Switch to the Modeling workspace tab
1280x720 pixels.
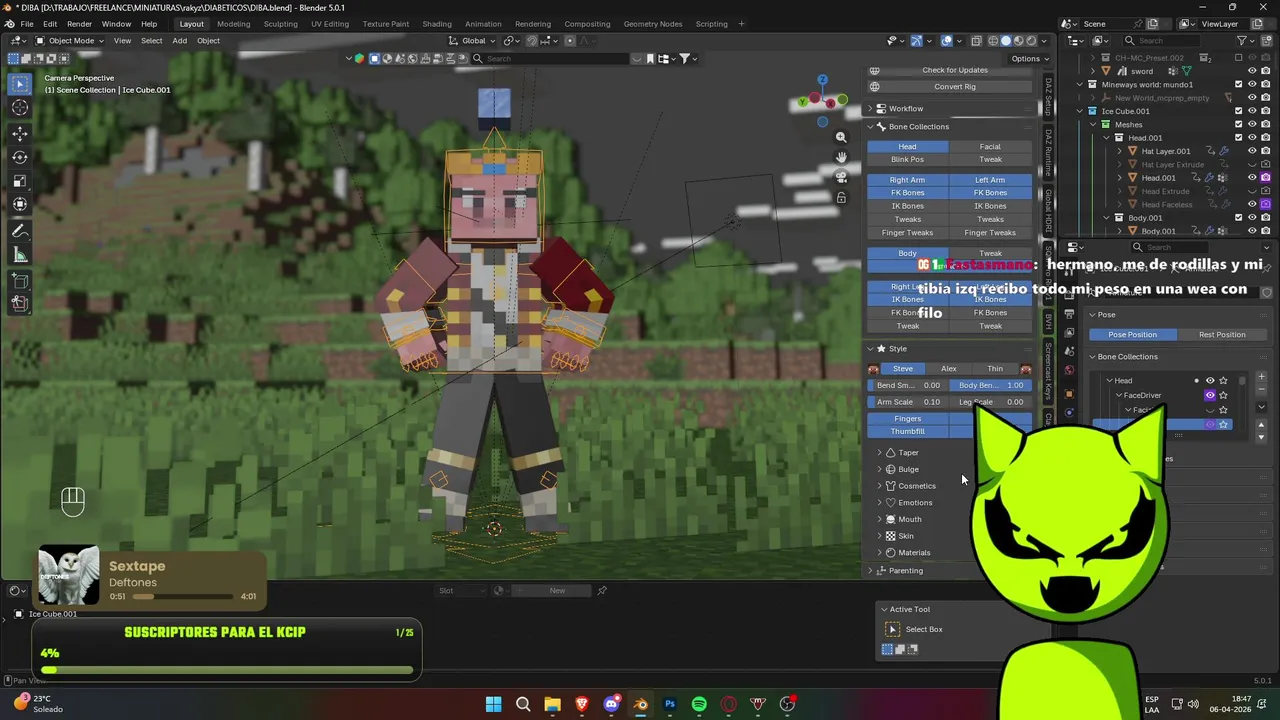click(234, 24)
